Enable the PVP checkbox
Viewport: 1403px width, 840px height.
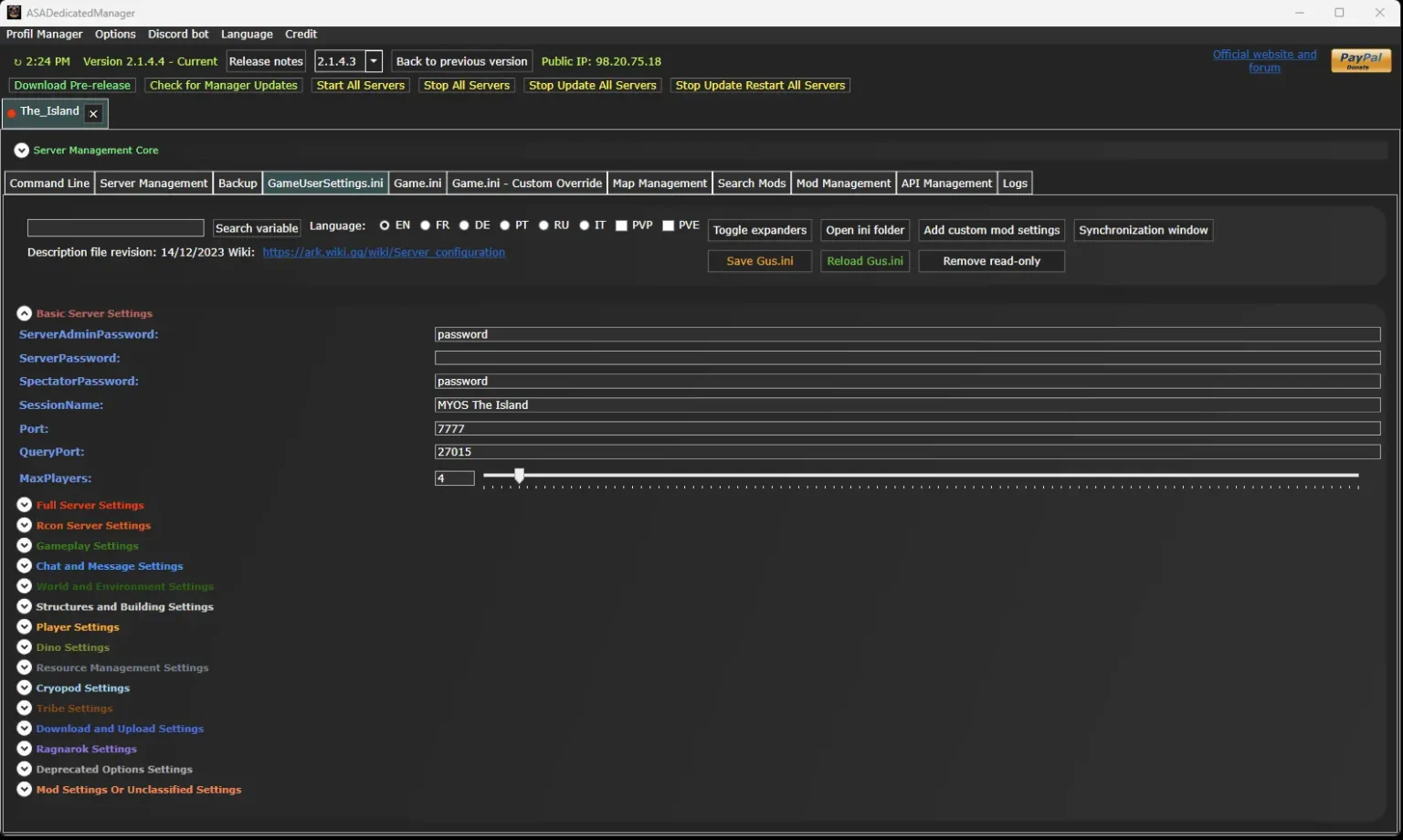(x=621, y=226)
